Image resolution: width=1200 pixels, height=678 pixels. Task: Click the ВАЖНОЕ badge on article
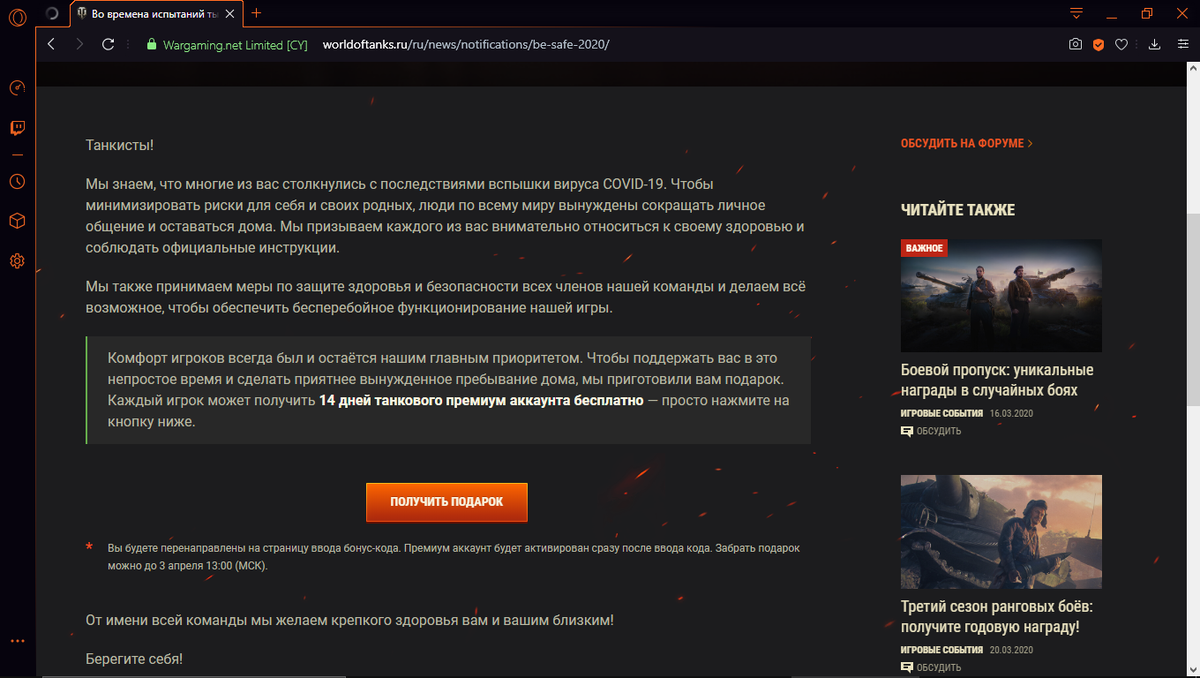tap(924, 247)
